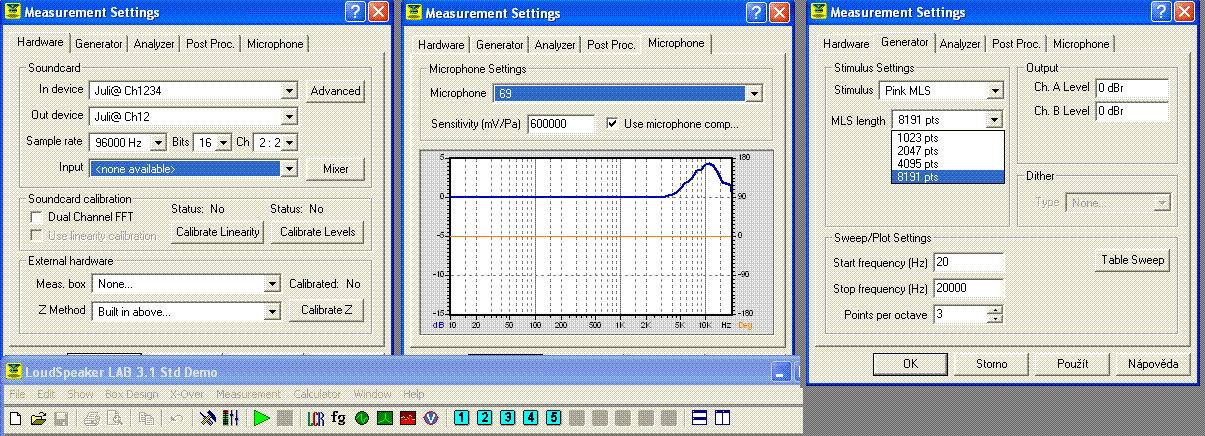
Task: Click the Start frequency (Hz) field
Action: pos(967,263)
